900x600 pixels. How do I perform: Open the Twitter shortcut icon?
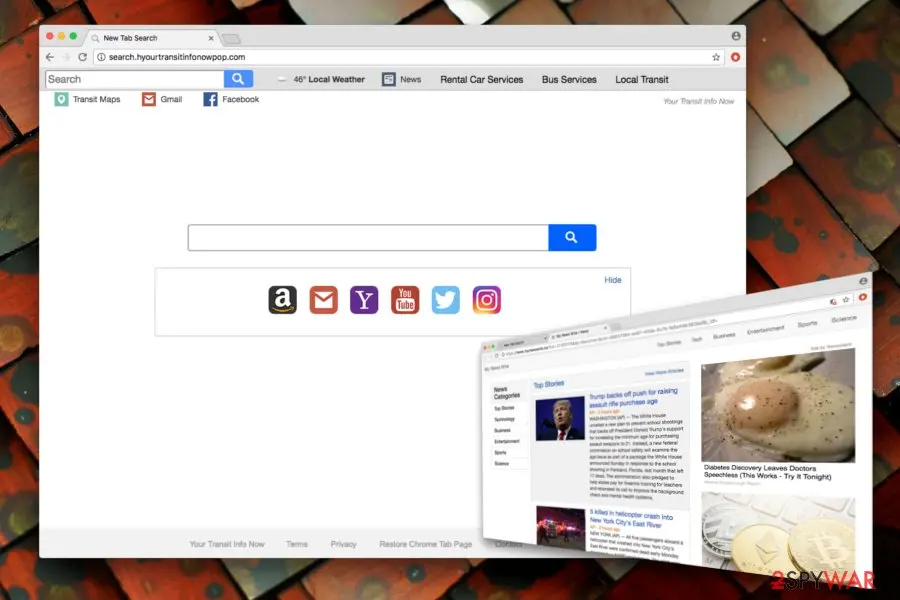(x=445, y=300)
